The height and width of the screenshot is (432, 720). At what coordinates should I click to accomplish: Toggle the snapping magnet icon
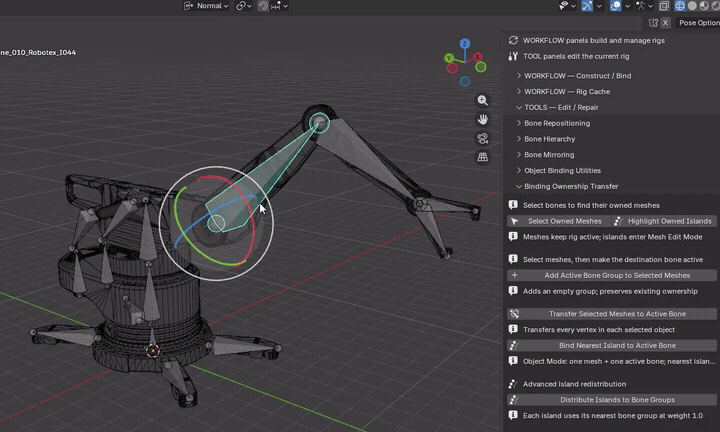pyautogui.click(x=263, y=6)
